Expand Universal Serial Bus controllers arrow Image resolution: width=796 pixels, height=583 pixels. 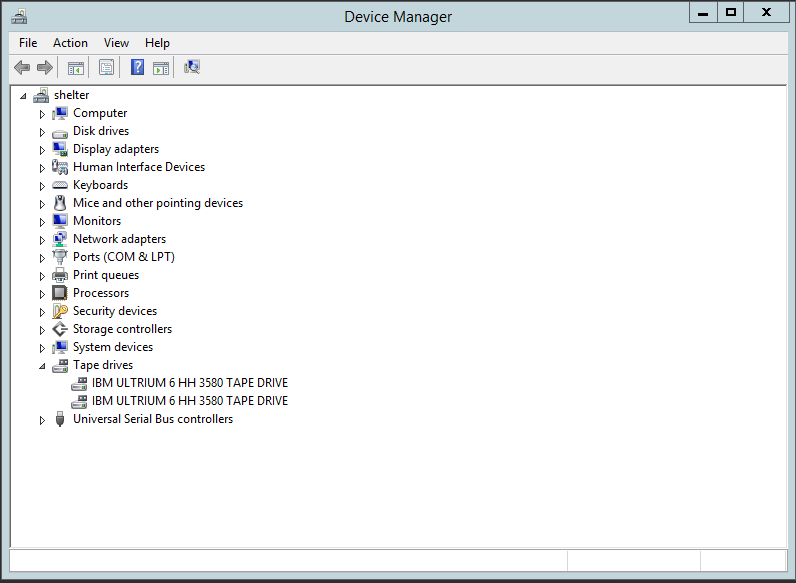(42, 420)
